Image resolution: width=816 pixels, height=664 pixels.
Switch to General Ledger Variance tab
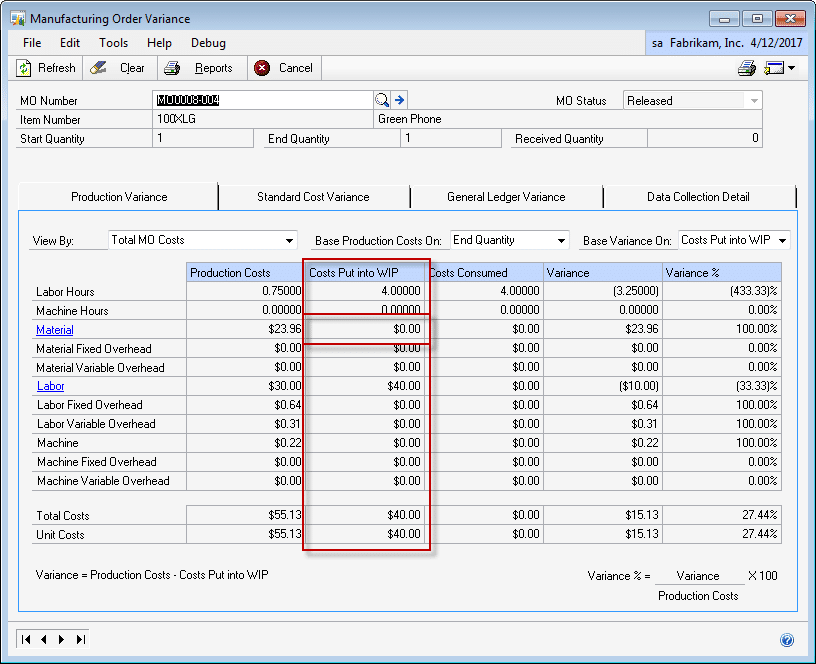pos(506,197)
